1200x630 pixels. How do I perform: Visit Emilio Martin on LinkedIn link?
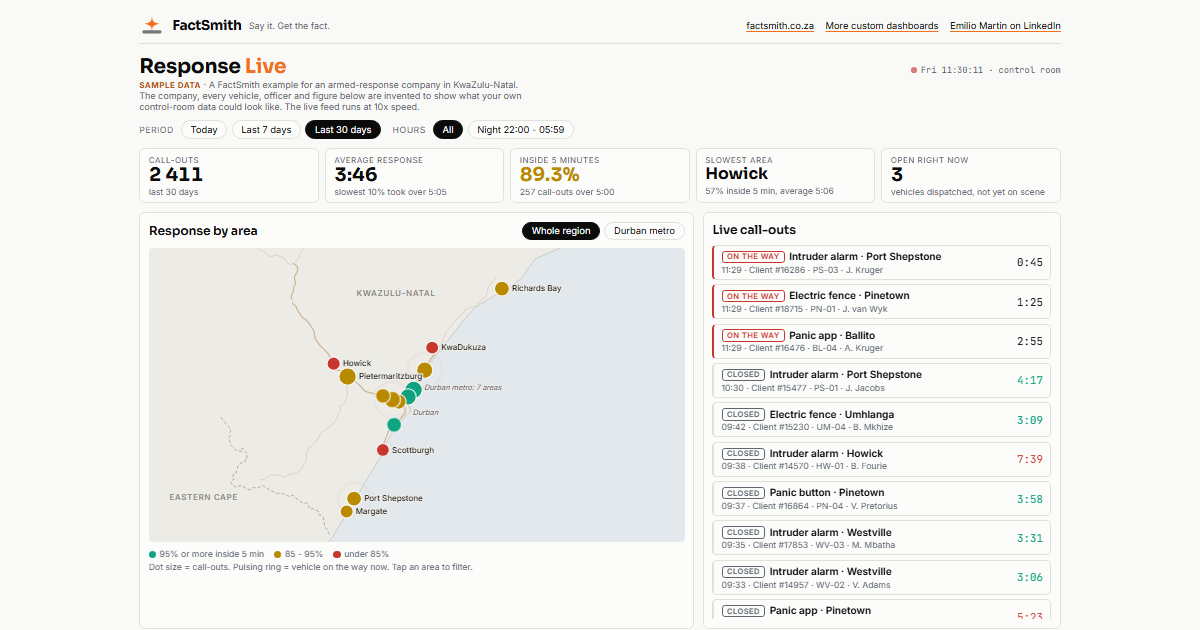pos(1005,26)
